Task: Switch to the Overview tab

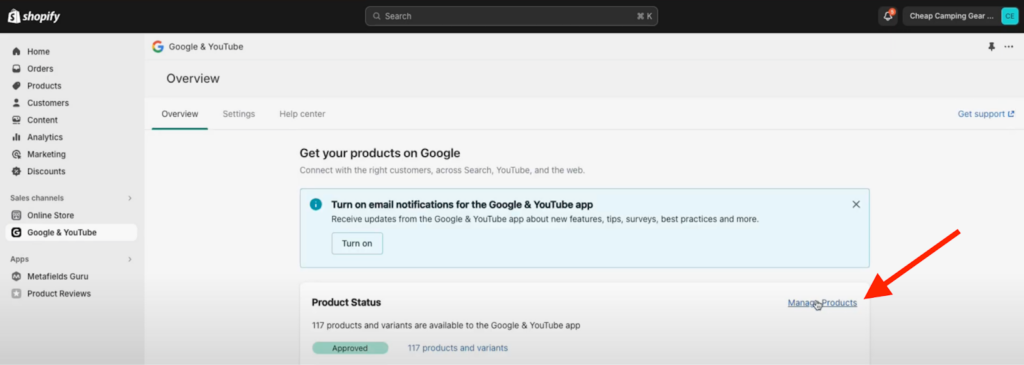Action: 180,114
